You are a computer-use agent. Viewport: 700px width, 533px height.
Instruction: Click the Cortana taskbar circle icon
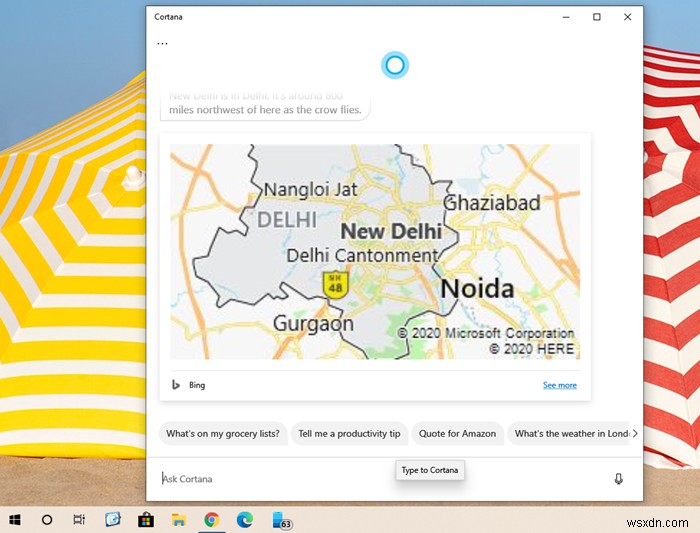[47, 520]
